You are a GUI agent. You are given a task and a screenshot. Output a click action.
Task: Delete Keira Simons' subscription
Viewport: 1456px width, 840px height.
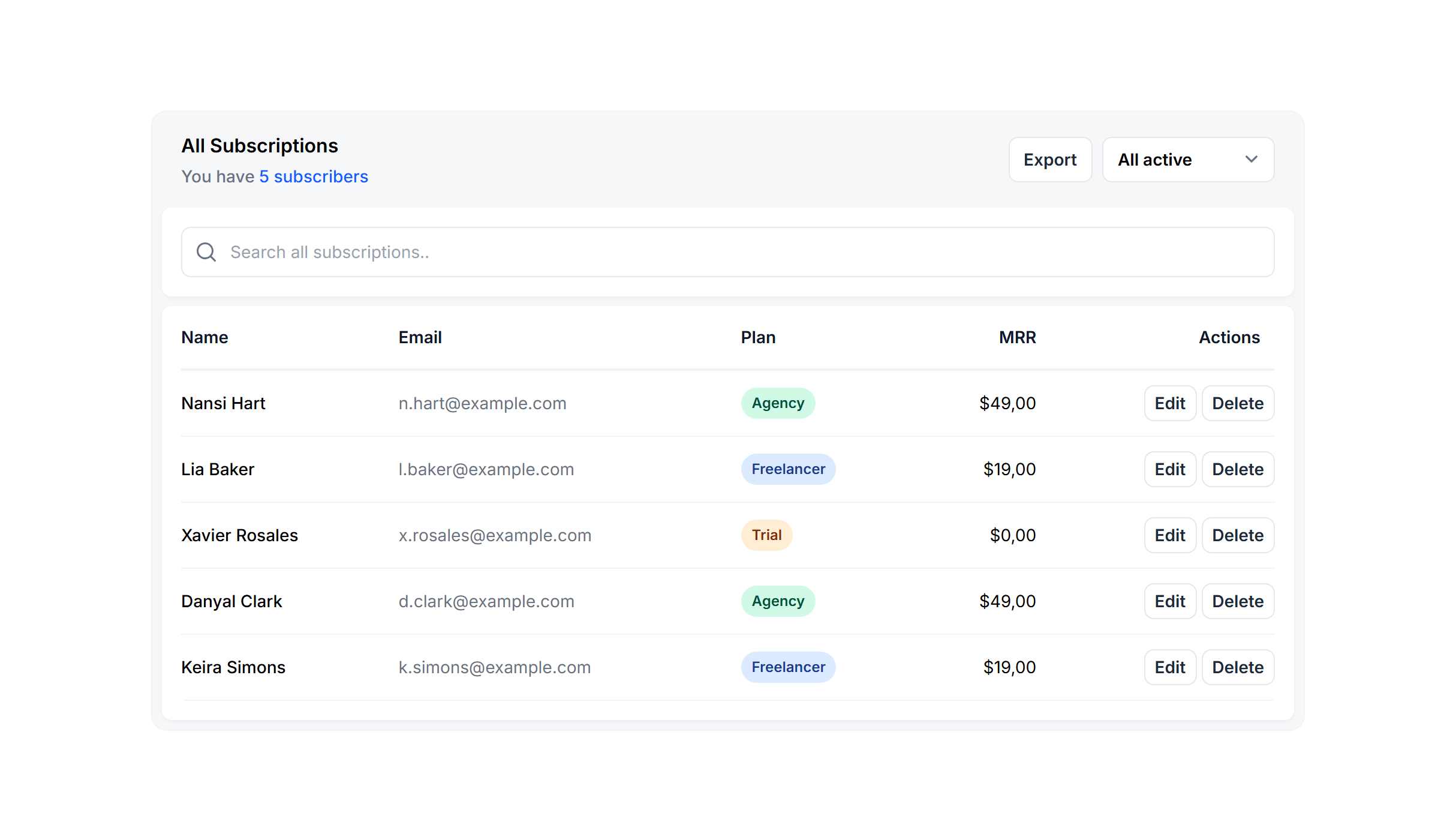[x=1238, y=667]
